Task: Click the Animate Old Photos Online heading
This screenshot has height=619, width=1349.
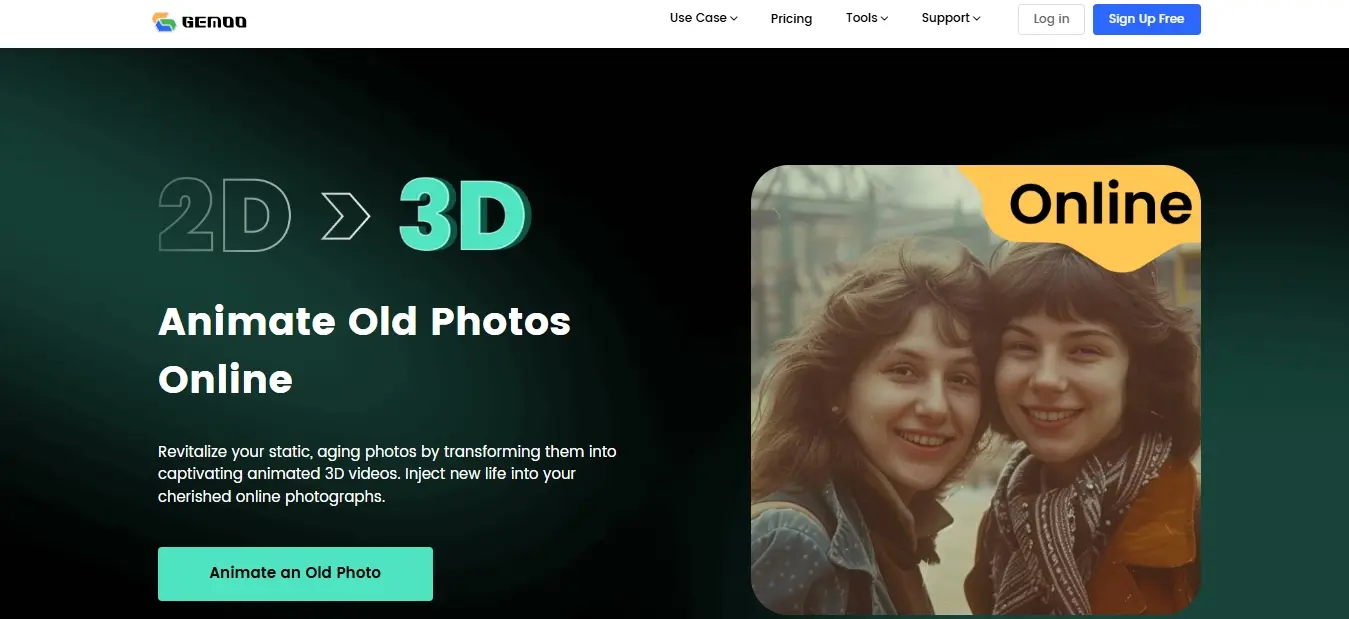Action: tap(364, 350)
